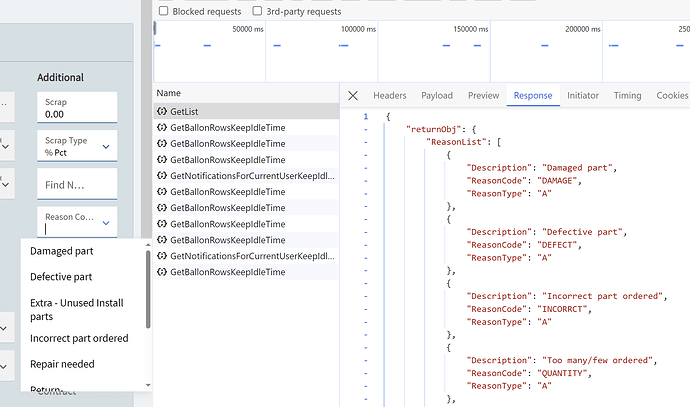The width and height of the screenshot is (690, 407).
Task: Open the Timing tab
Action: click(627, 96)
